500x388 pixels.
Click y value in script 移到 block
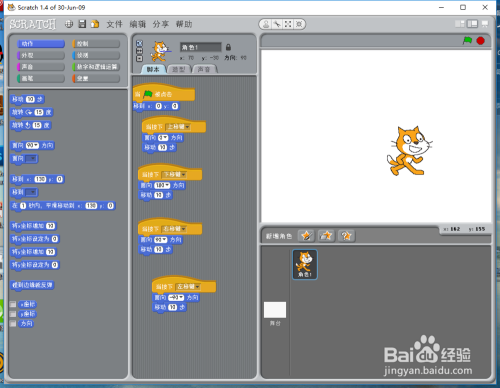point(175,106)
